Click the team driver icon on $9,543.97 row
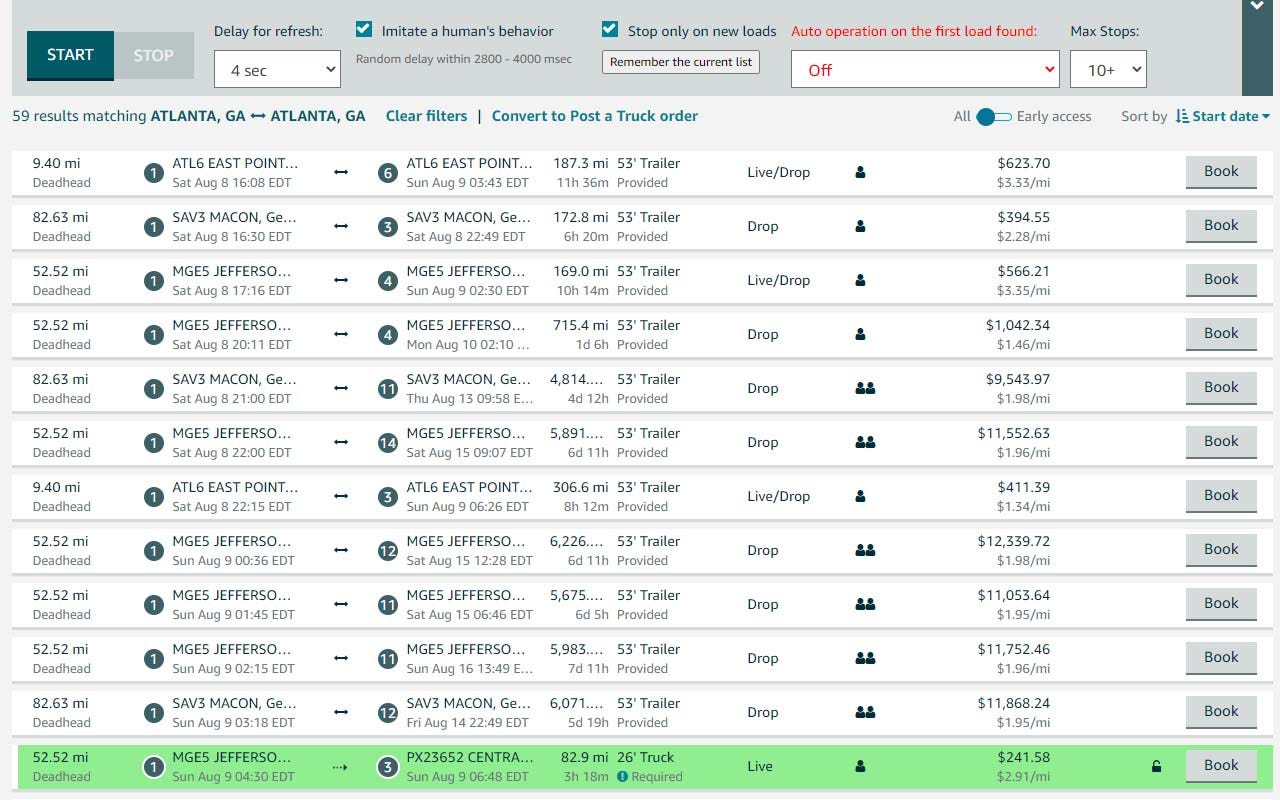The image size is (1280, 800). pyautogui.click(x=865, y=389)
